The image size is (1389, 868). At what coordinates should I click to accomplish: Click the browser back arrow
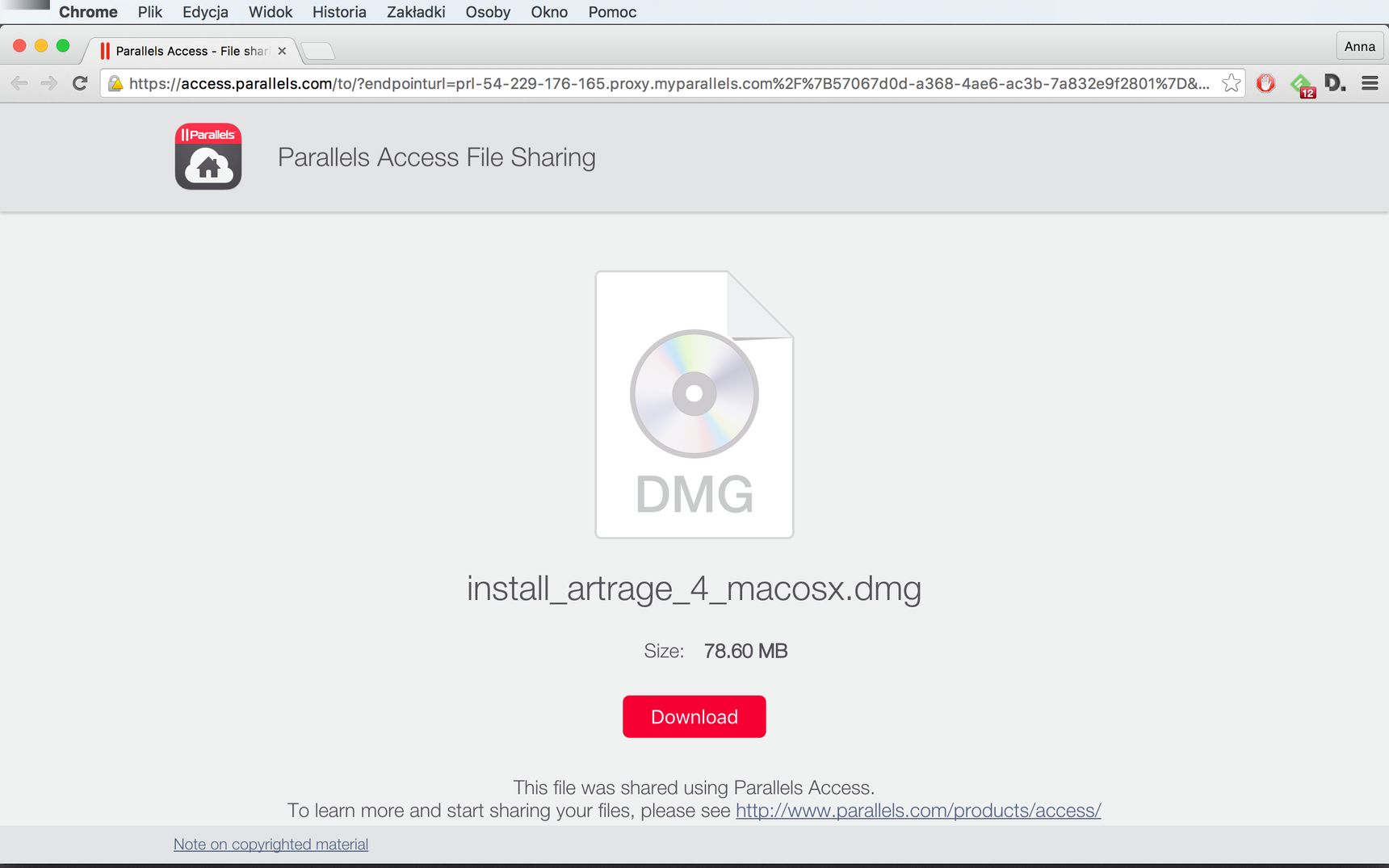pyautogui.click(x=19, y=83)
